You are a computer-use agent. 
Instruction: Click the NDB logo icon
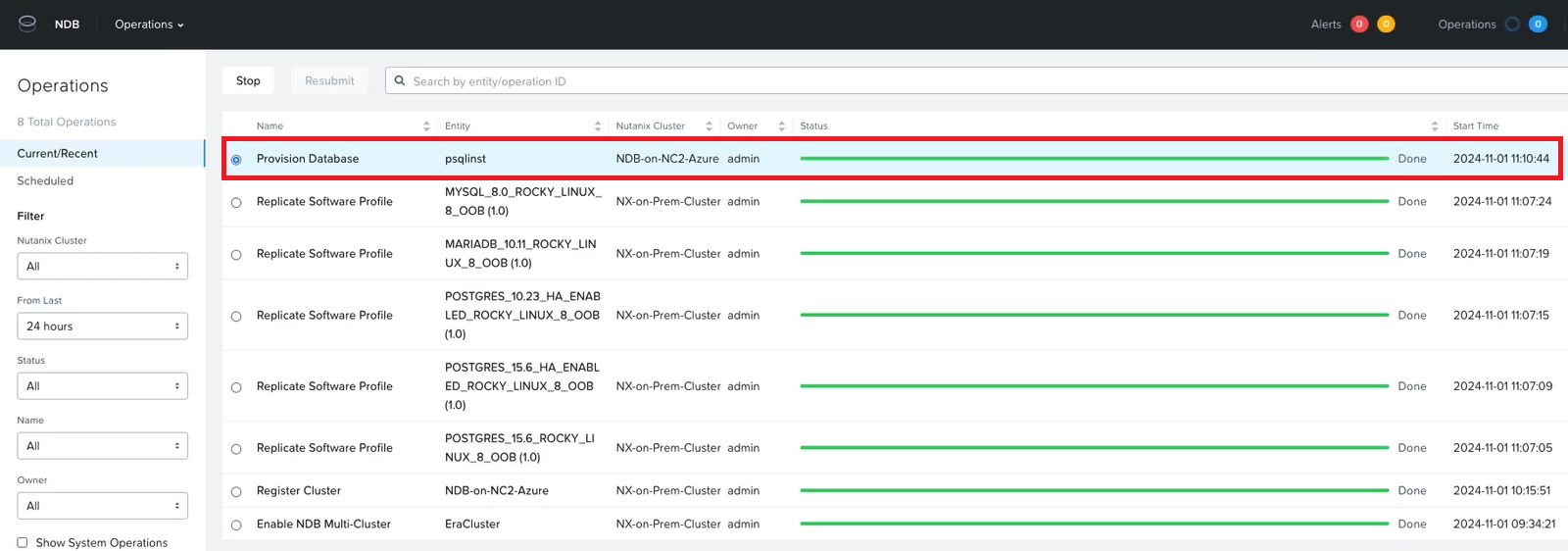pyautogui.click(x=27, y=24)
